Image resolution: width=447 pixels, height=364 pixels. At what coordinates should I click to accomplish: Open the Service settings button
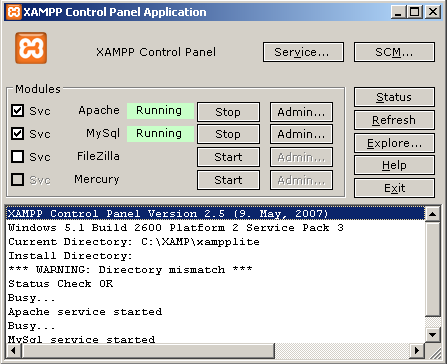303,52
